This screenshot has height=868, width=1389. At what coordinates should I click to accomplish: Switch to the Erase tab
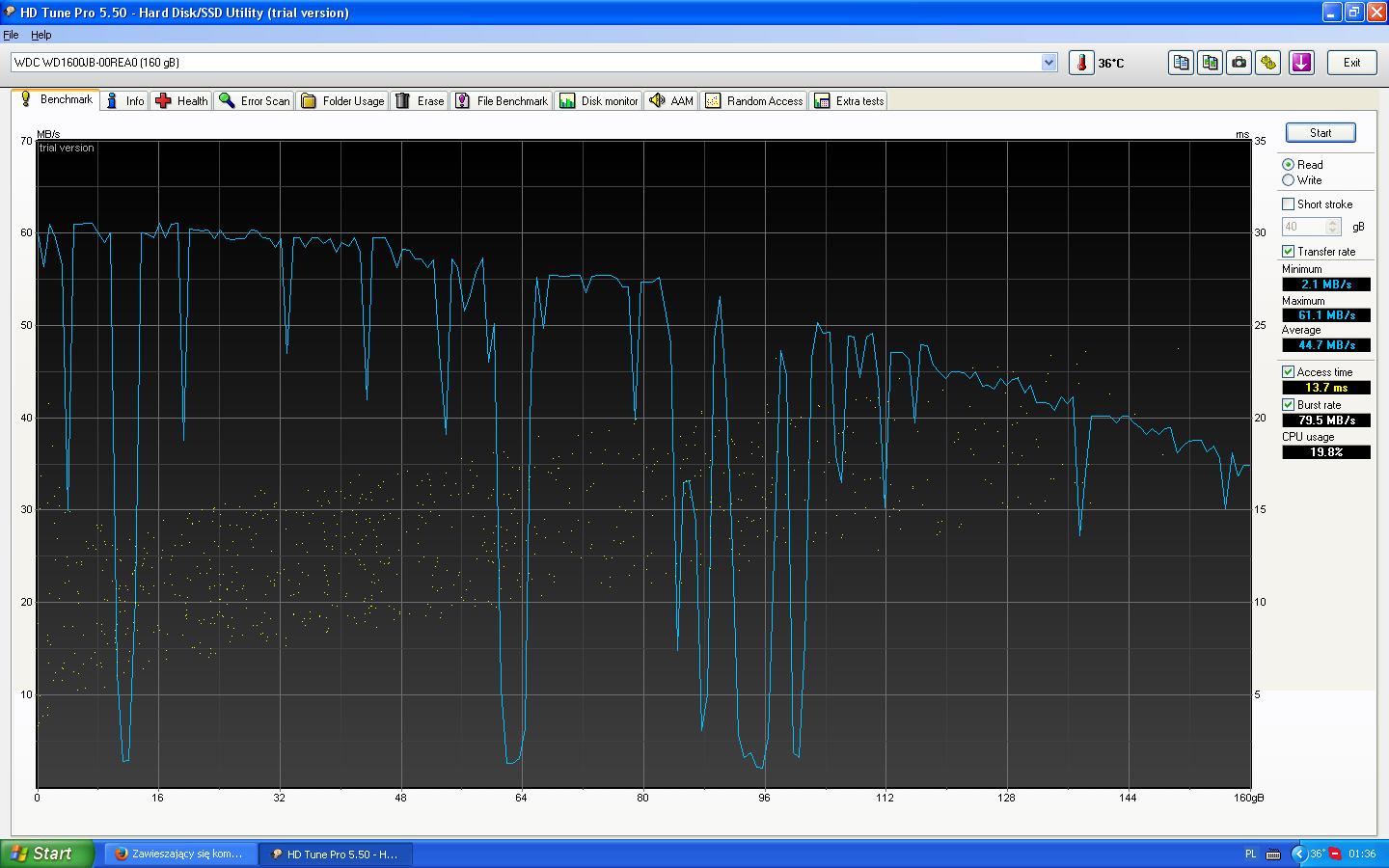[x=420, y=100]
